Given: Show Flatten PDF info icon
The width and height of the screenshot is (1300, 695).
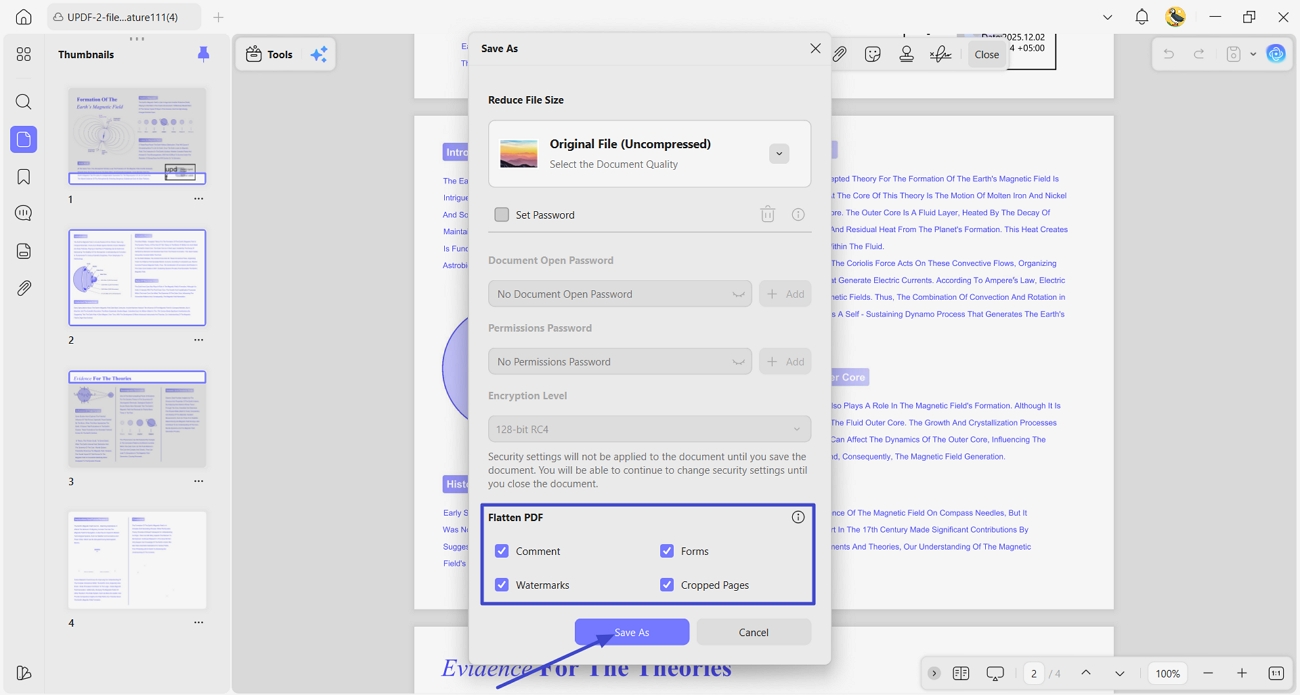Looking at the screenshot, I should (x=798, y=517).
